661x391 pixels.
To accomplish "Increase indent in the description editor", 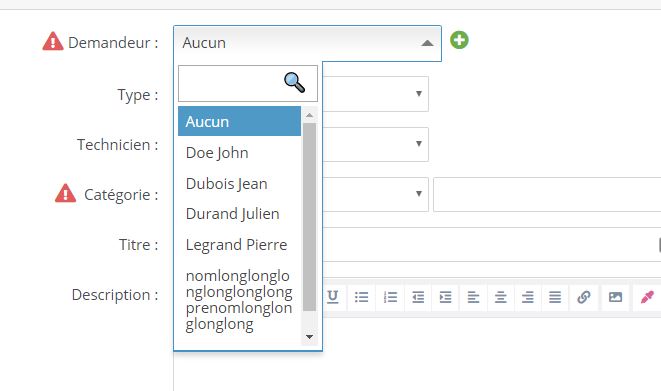I will click(x=445, y=297).
